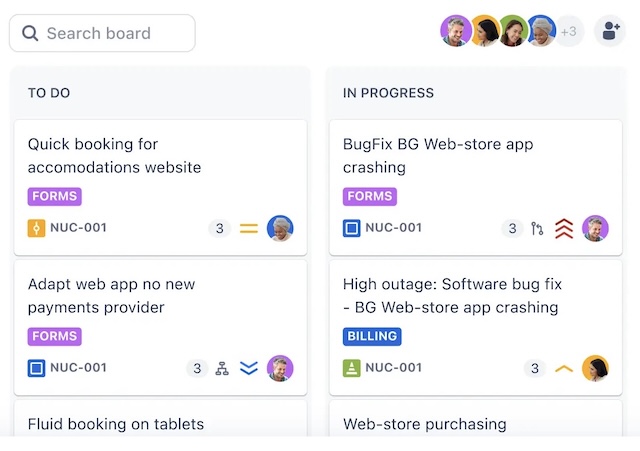Click the child issues hierarchy icon on Adapt web app card
Screen dimensions: 640x451
[x=222, y=368]
